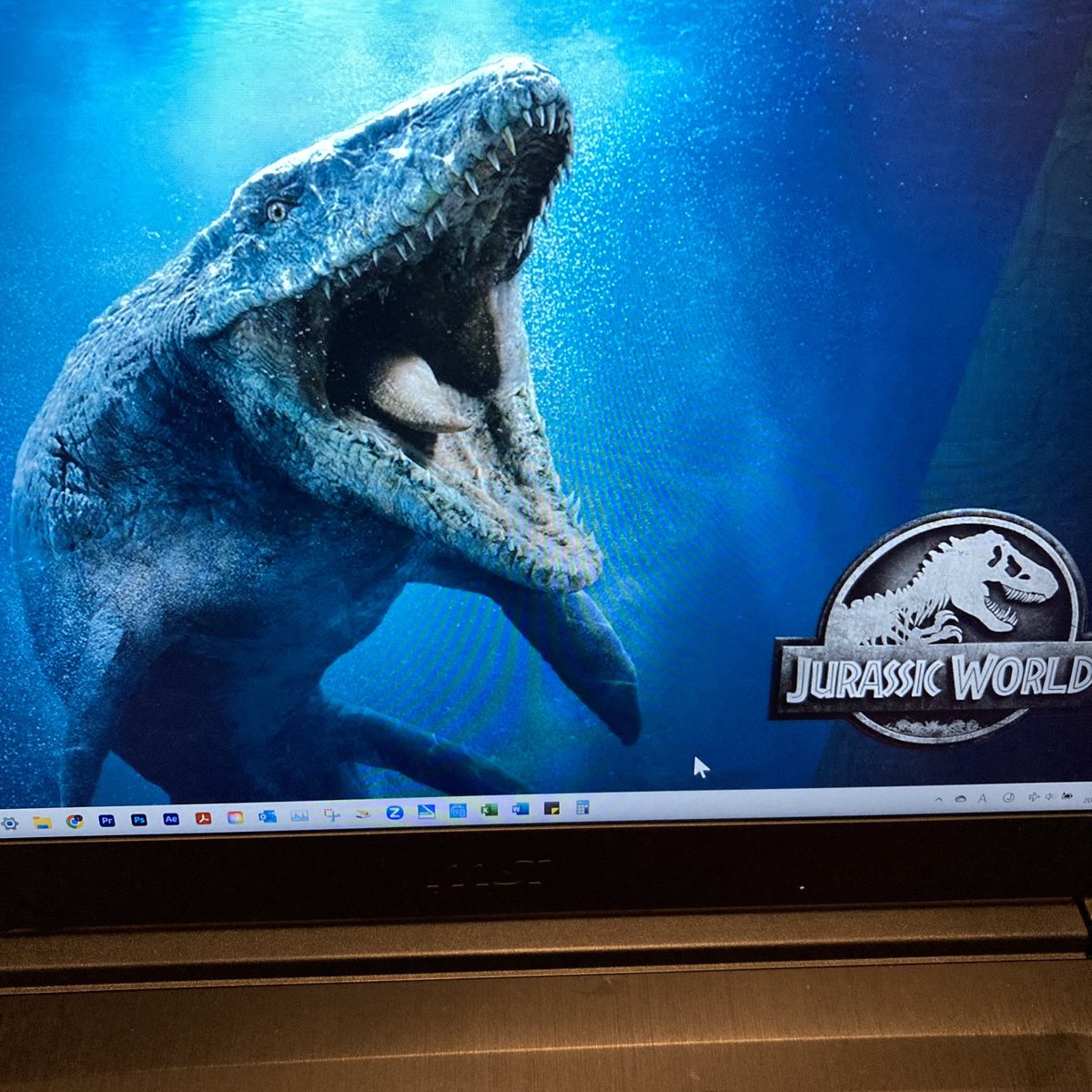1092x1092 pixels.
Task: Launch Microsoft Excel from taskbar
Action: coord(490,809)
